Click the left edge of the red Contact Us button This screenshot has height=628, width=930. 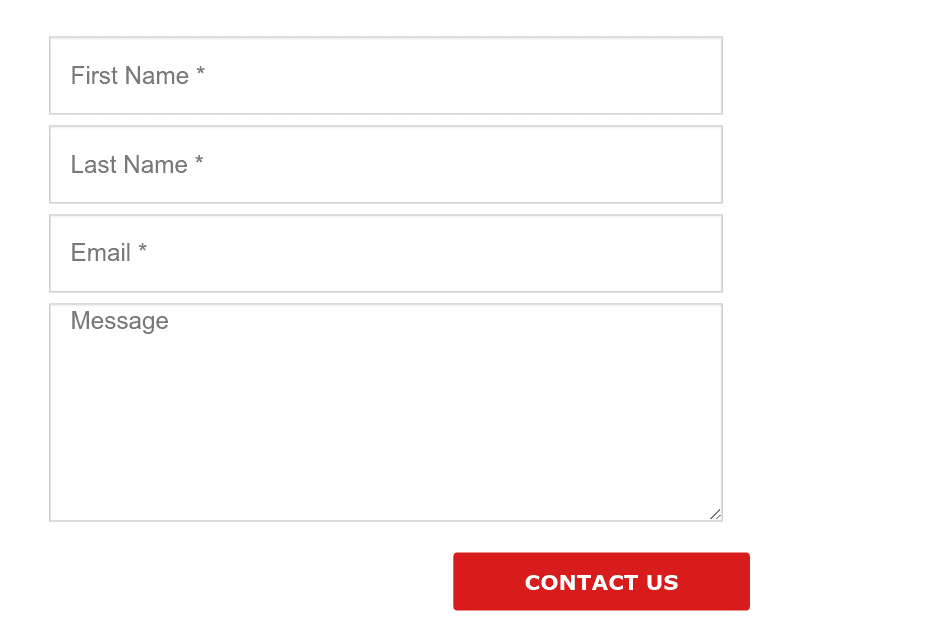pos(460,581)
